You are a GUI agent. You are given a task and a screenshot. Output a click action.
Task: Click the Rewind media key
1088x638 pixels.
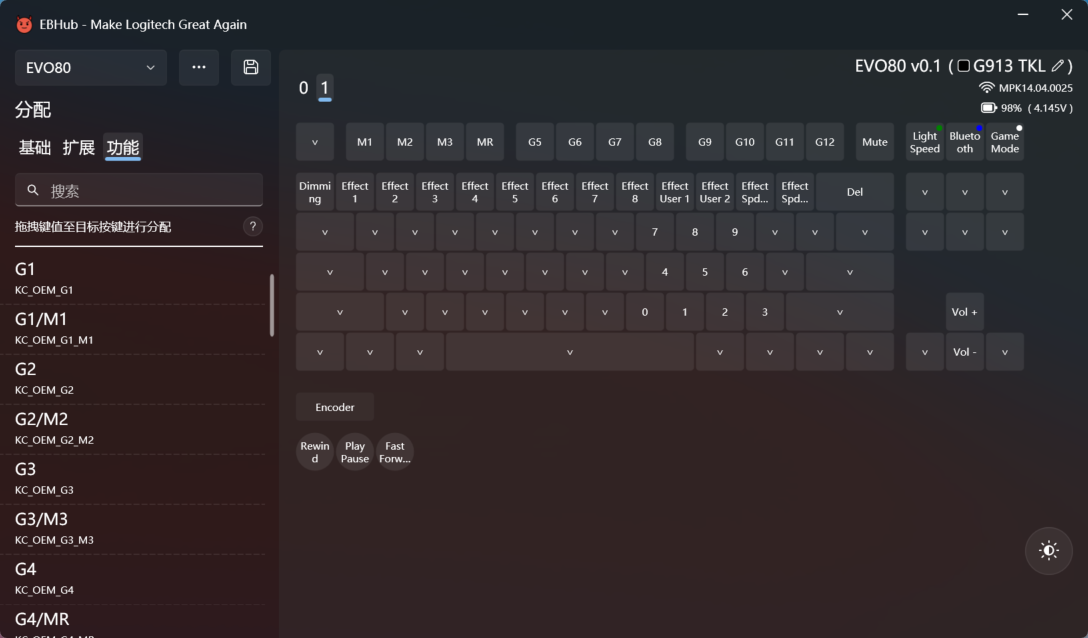pos(314,451)
